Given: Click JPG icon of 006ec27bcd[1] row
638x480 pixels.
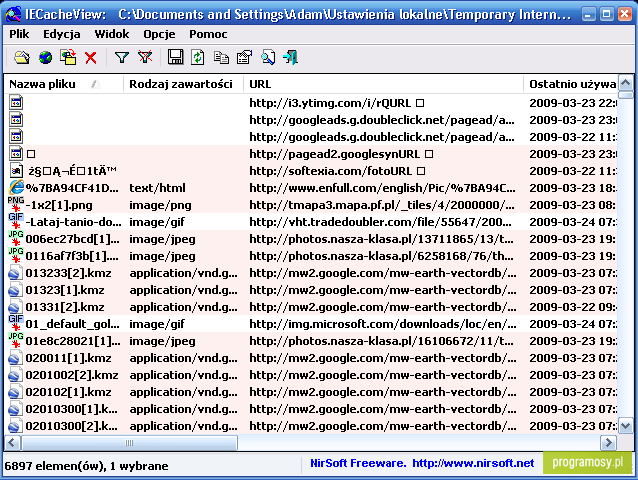Looking at the screenshot, I should (16, 239).
